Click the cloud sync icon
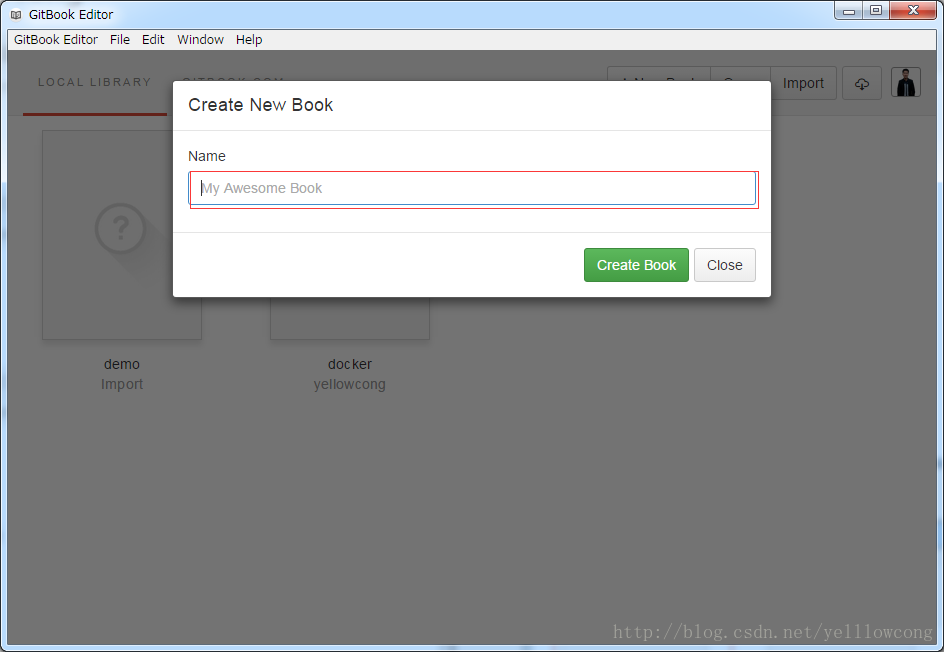The width and height of the screenshot is (944, 652). click(x=862, y=83)
